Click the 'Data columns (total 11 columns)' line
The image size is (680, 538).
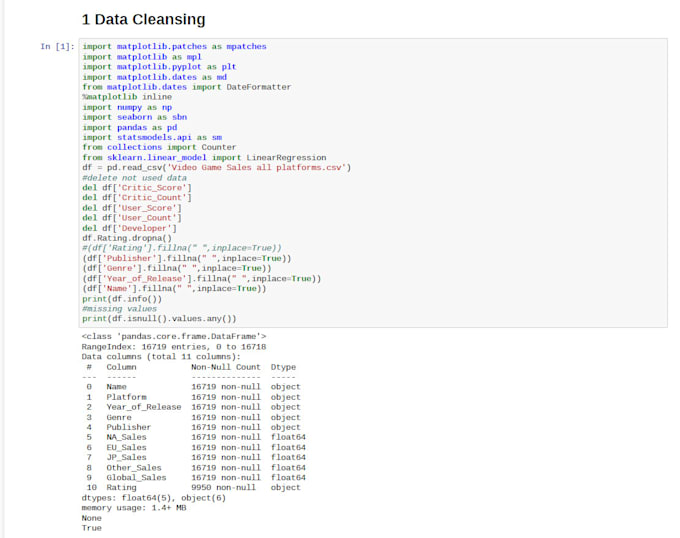click(161, 357)
